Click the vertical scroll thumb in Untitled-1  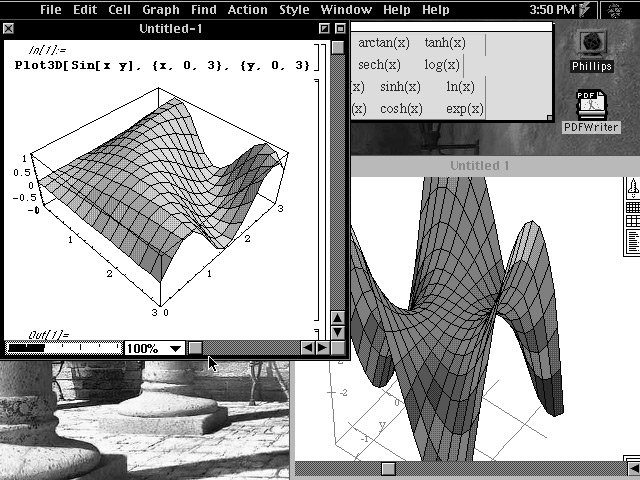338,48
